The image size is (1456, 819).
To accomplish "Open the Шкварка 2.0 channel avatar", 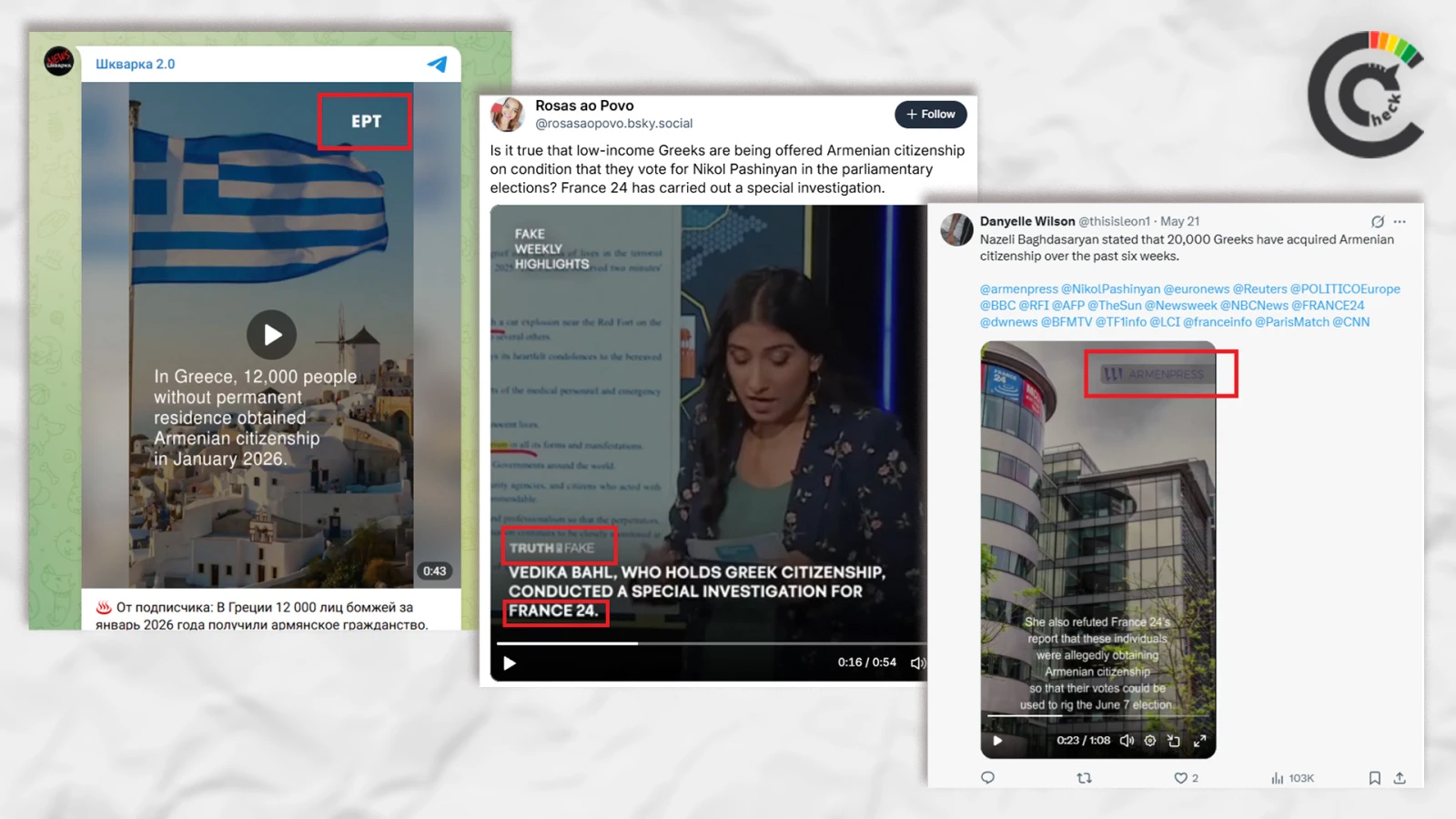I will pos(59,62).
